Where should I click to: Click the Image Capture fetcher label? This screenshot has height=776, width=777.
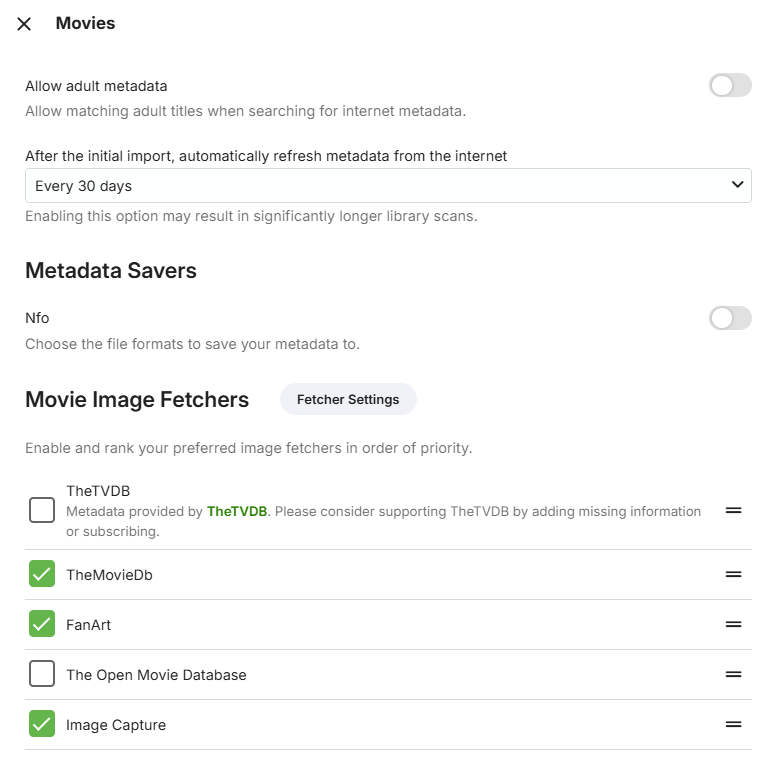pos(116,725)
